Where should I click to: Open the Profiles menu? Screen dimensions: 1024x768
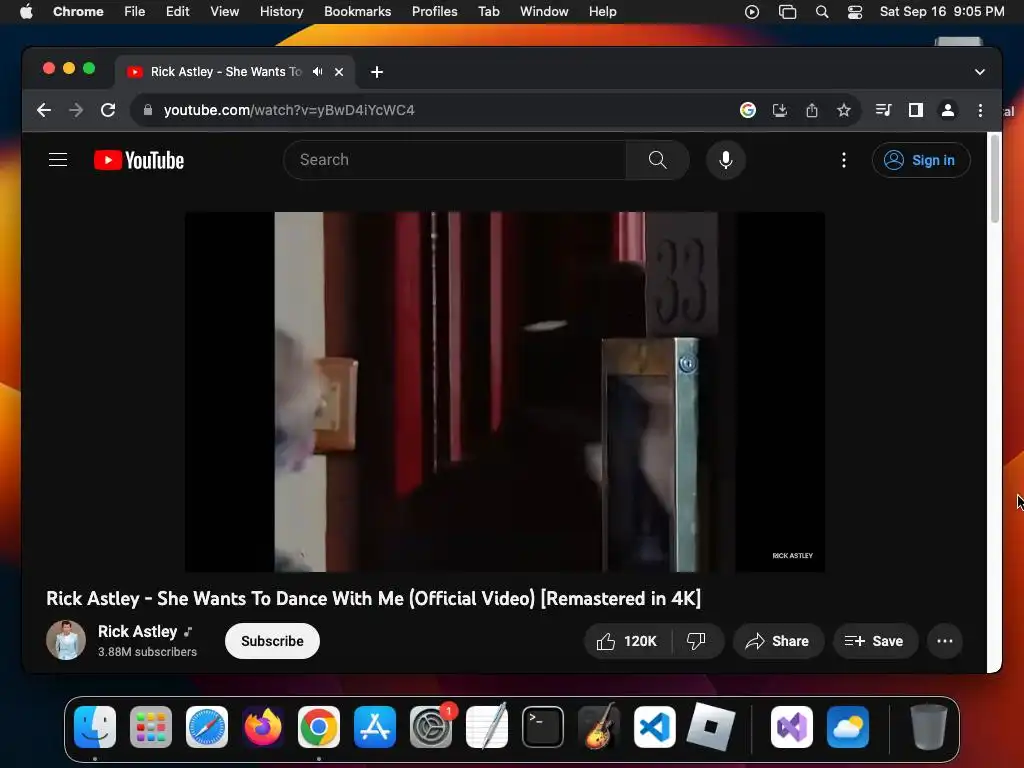[x=434, y=12]
